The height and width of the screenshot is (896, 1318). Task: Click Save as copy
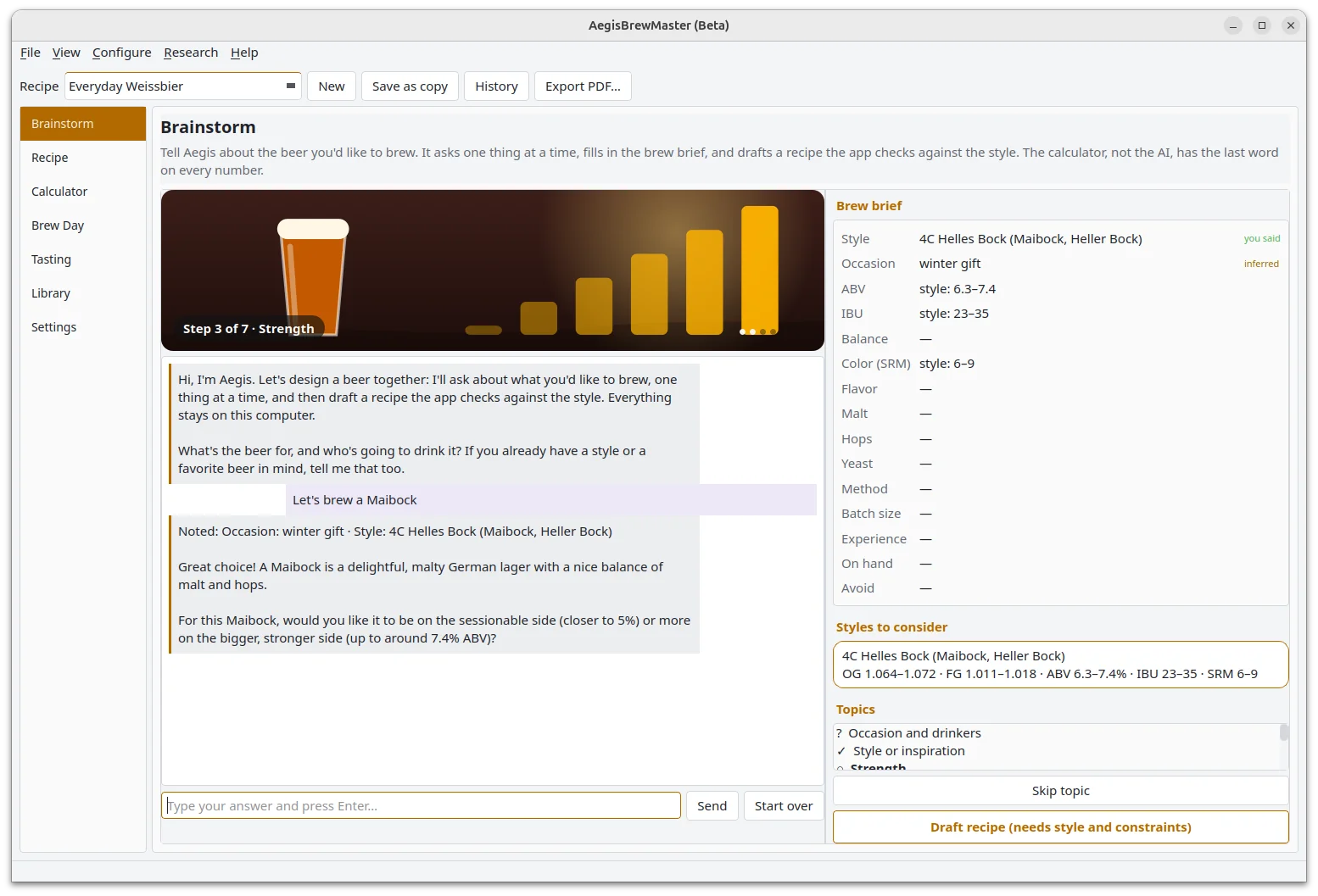(x=410, y=86)
